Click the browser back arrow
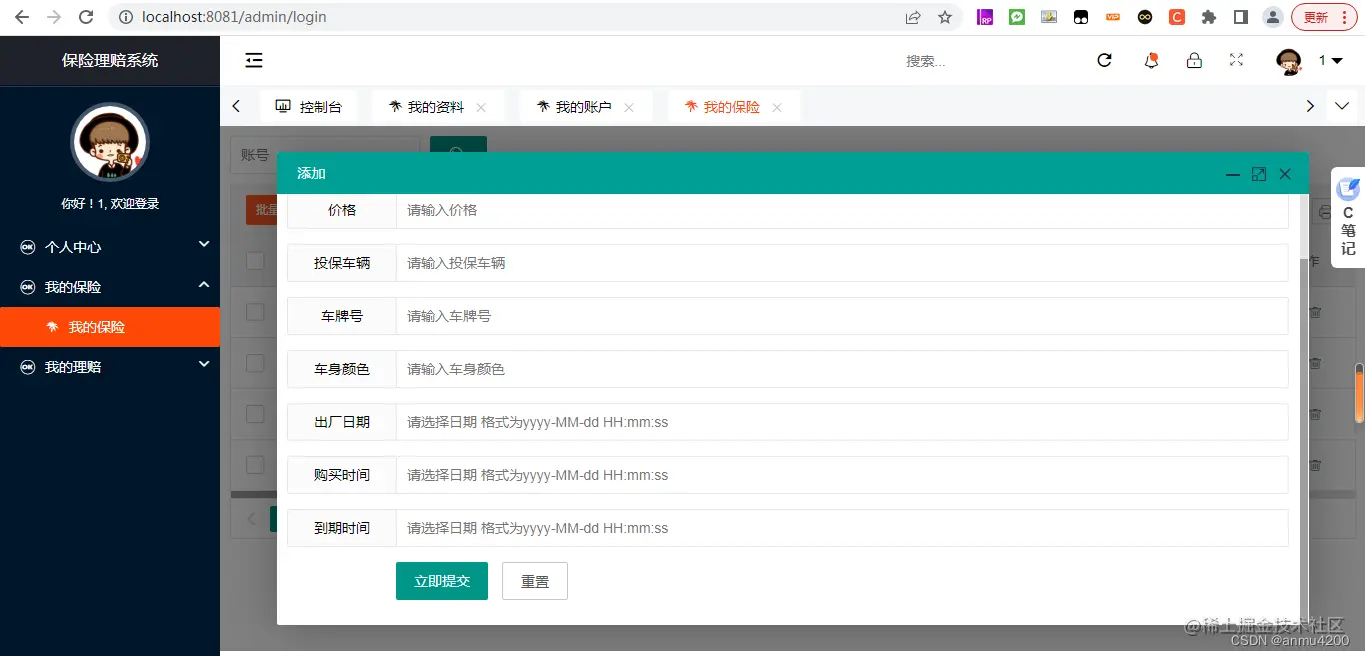The width and height of the screenshot is (1365, 656). pyautogui.click(x=21, y=17)
